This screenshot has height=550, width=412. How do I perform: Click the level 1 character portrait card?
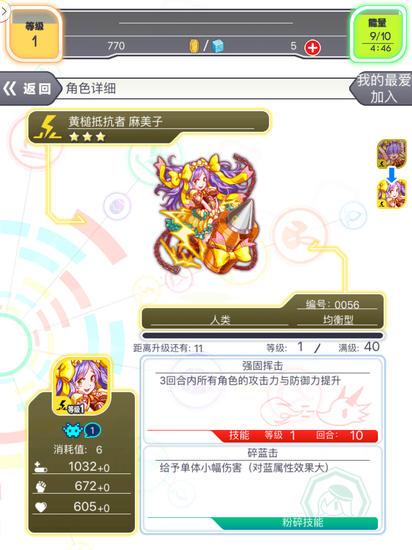tap(81, 385)
